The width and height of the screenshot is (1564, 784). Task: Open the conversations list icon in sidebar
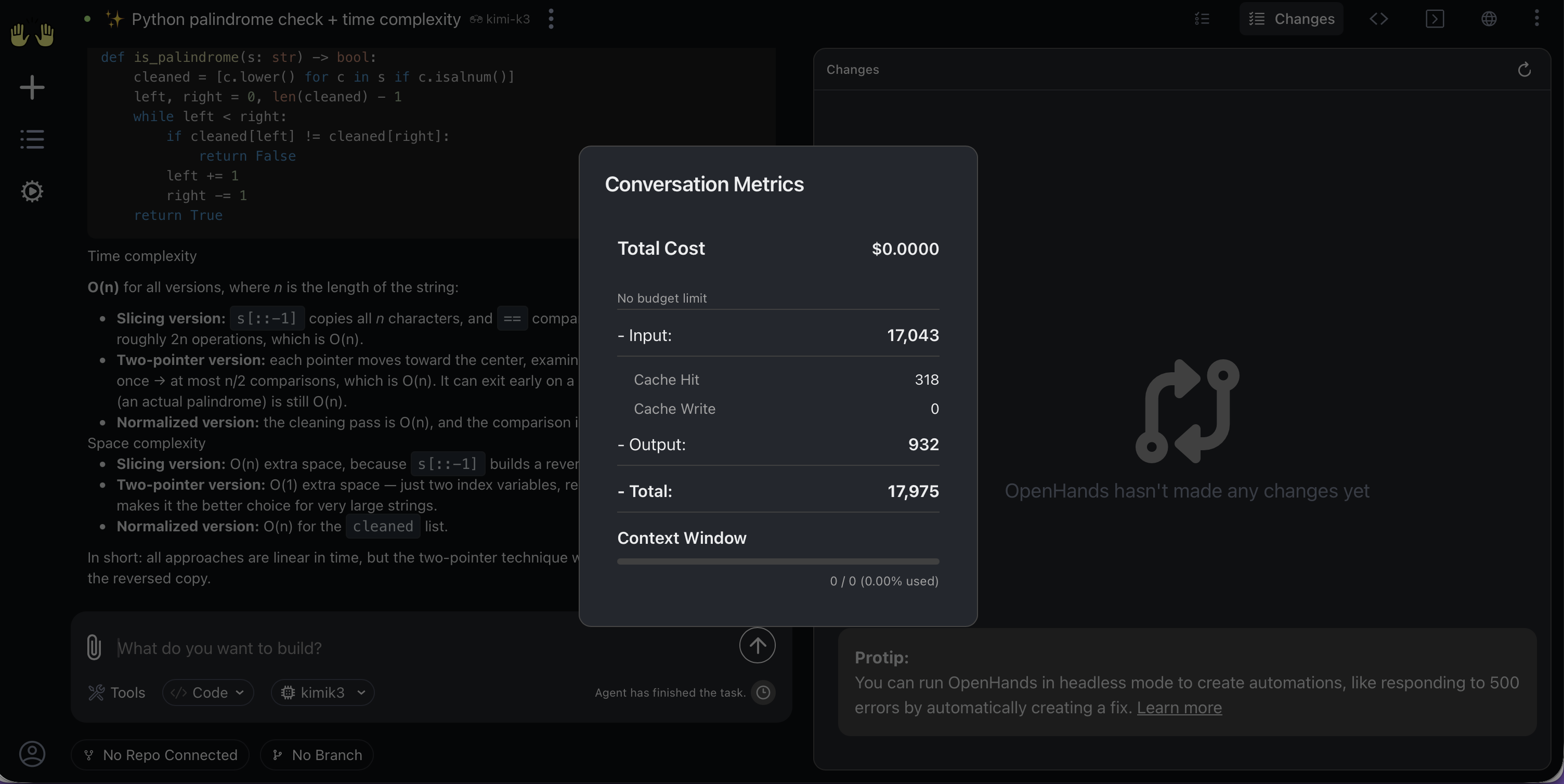click(x=32, y=139)
